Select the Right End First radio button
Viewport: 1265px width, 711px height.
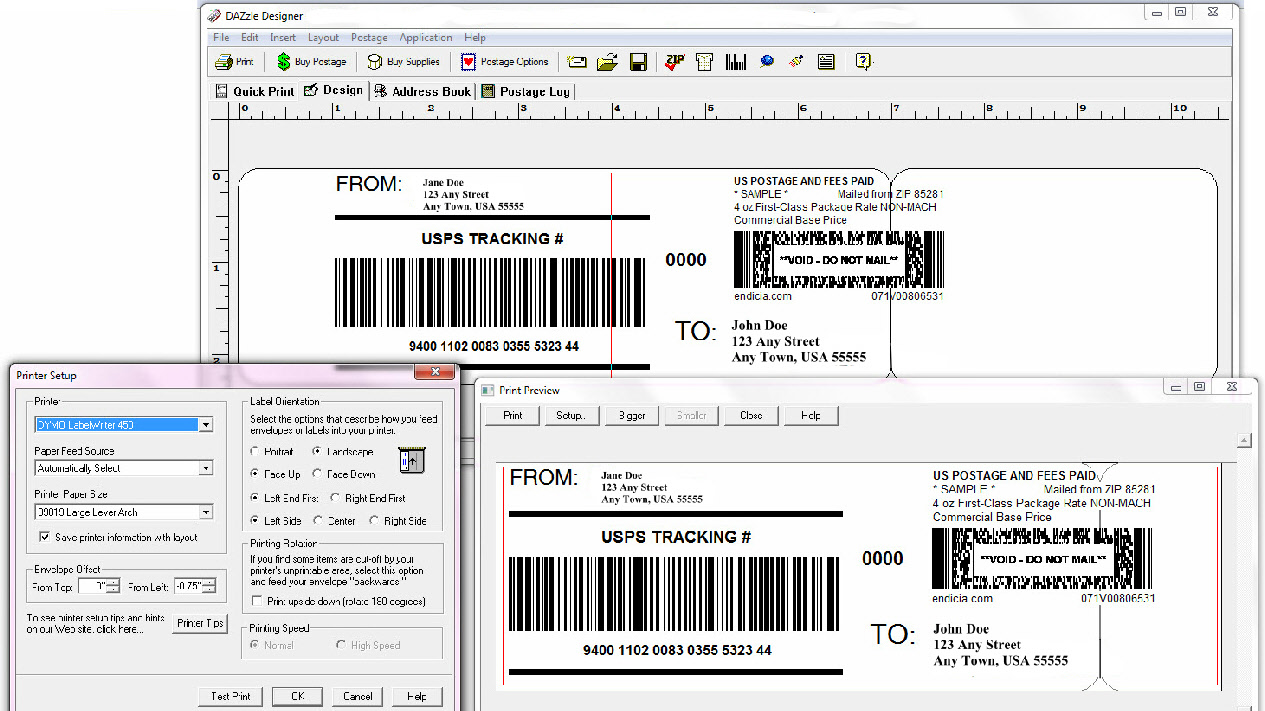tap(334, 497)
